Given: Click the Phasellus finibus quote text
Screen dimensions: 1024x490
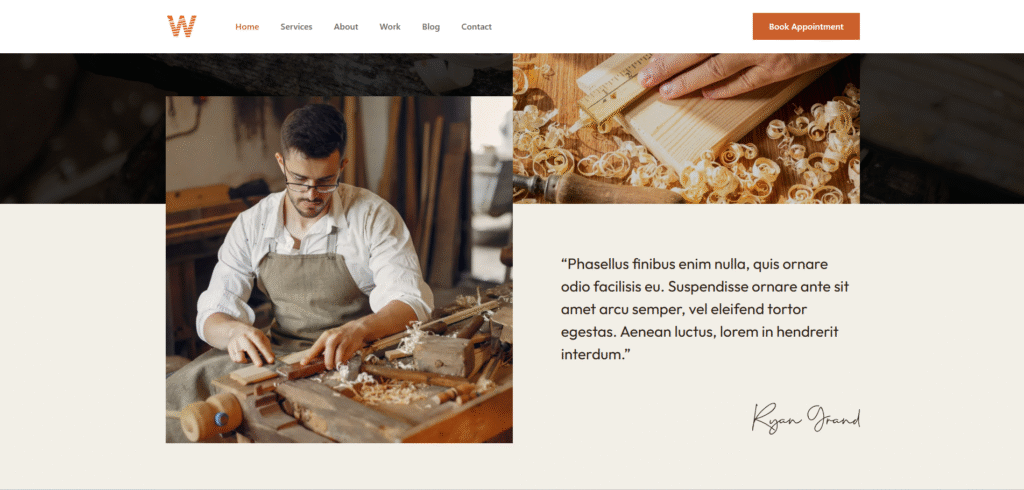Looking at the screenshot, I should coord(705,309).
